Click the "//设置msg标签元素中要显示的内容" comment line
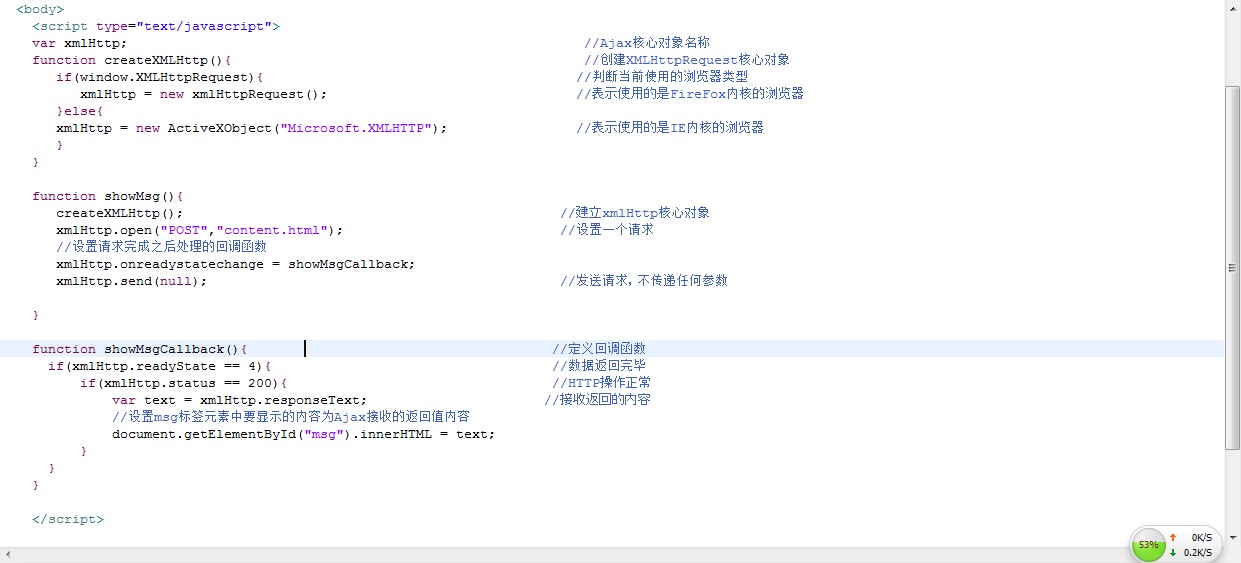Screen dimensions: 1241x563 pos(291,416)
